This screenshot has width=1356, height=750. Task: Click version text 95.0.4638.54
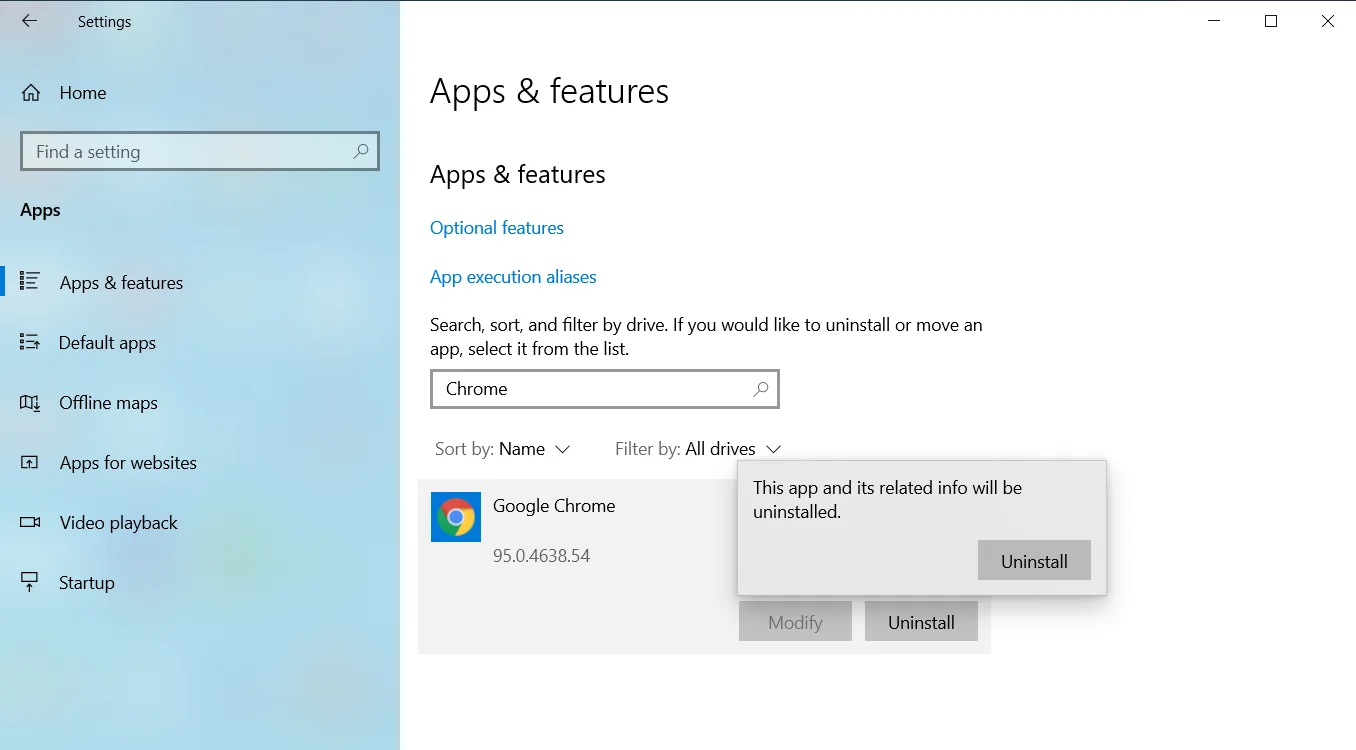tap(541, 556)
